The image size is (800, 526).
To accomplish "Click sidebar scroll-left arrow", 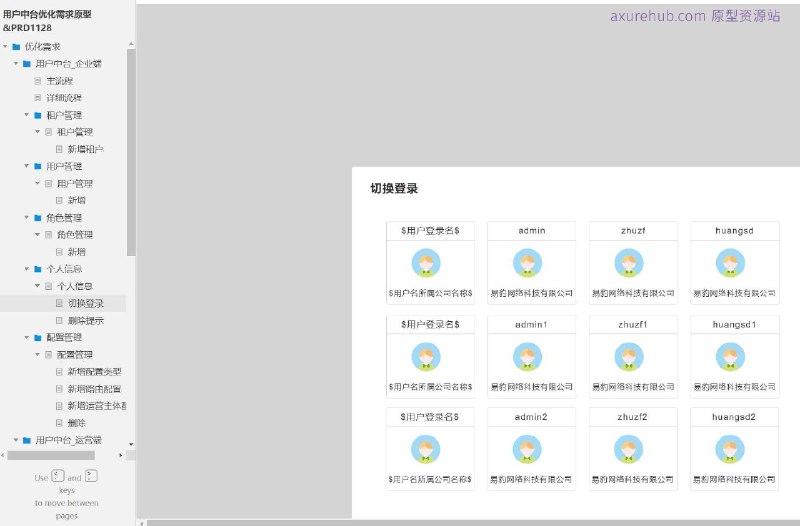I will (3, 455).
